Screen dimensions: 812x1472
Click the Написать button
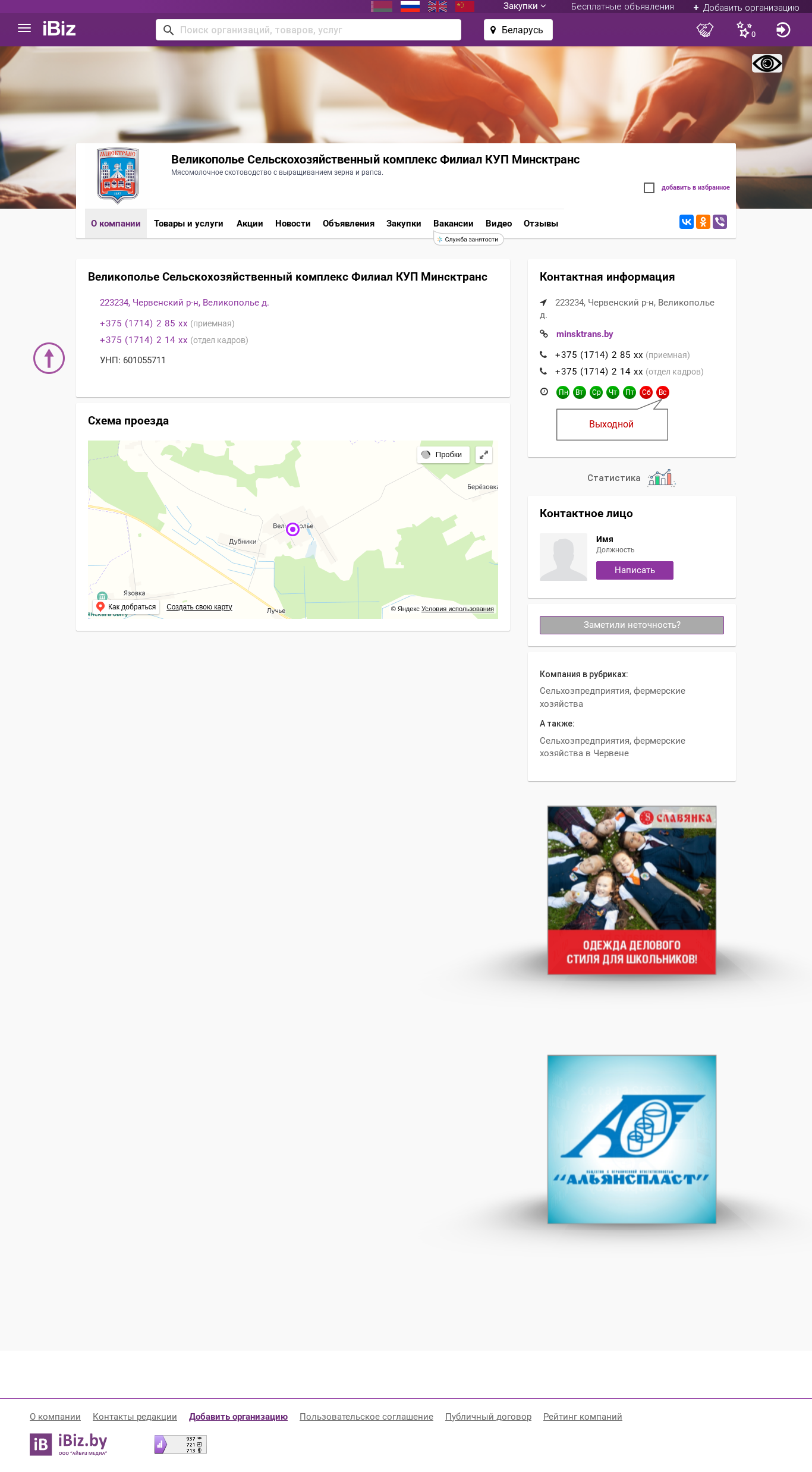coord(635,570)
